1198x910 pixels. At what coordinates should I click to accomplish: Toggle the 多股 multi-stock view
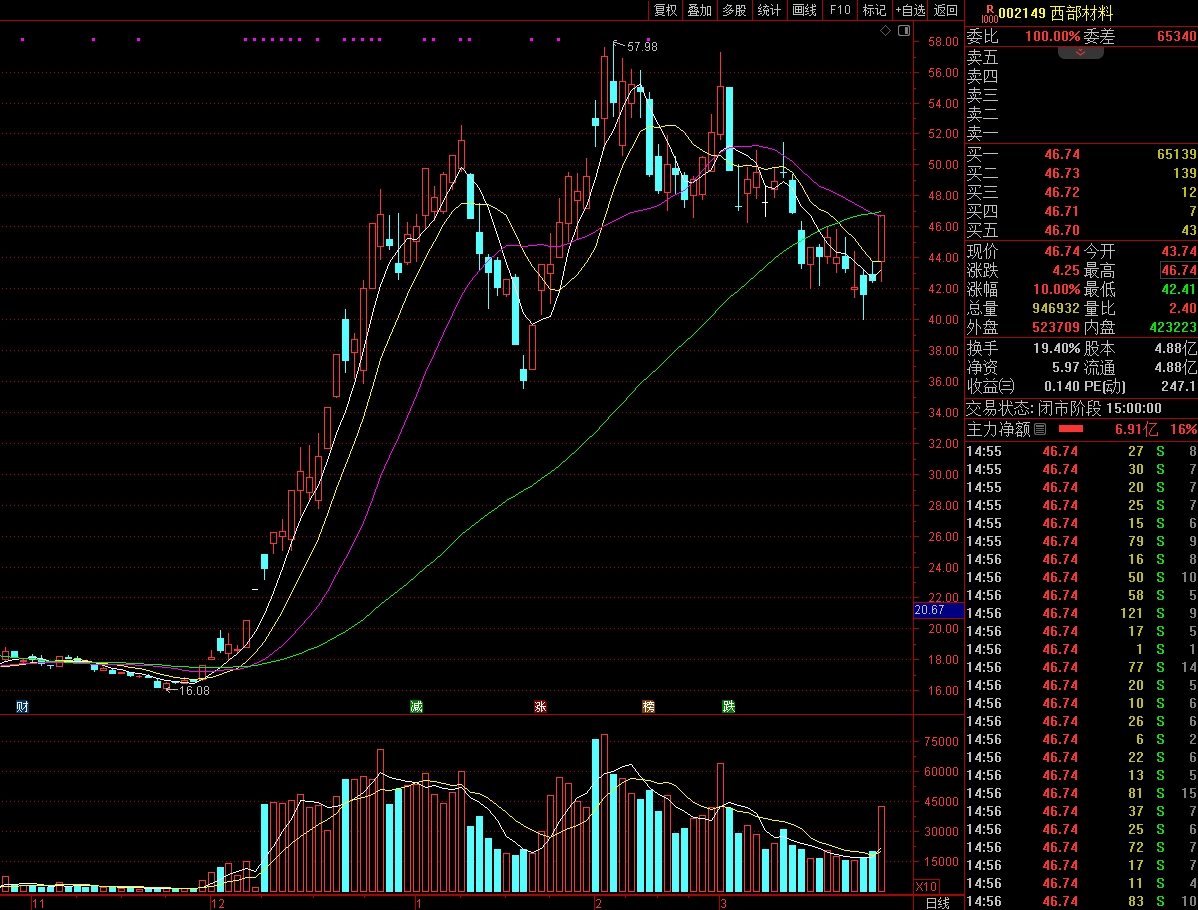pos(734,10)
